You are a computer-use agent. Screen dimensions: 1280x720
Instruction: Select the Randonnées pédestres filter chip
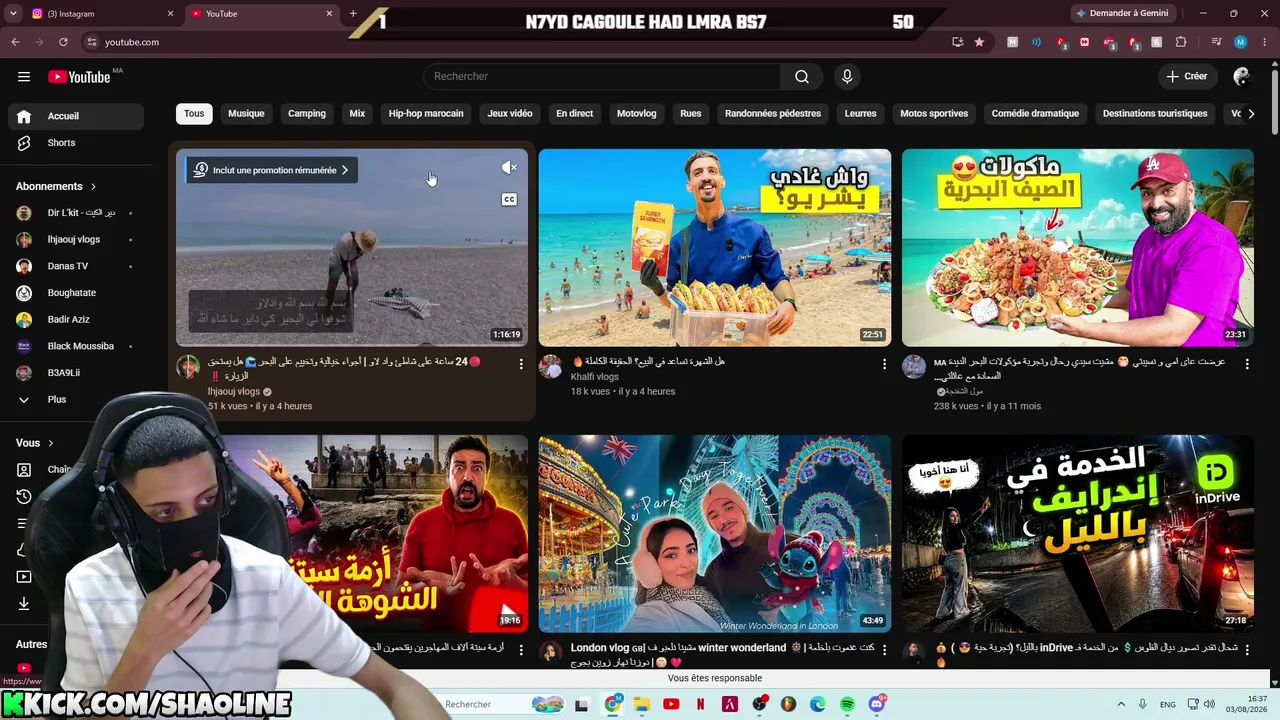[x=773, y=114]
